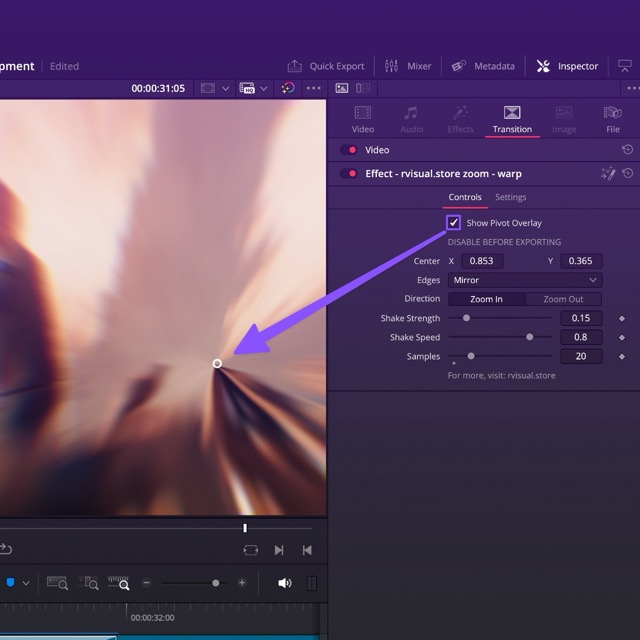
Task: Switch to the Settings subtab
Action: (x=511, y=198)
